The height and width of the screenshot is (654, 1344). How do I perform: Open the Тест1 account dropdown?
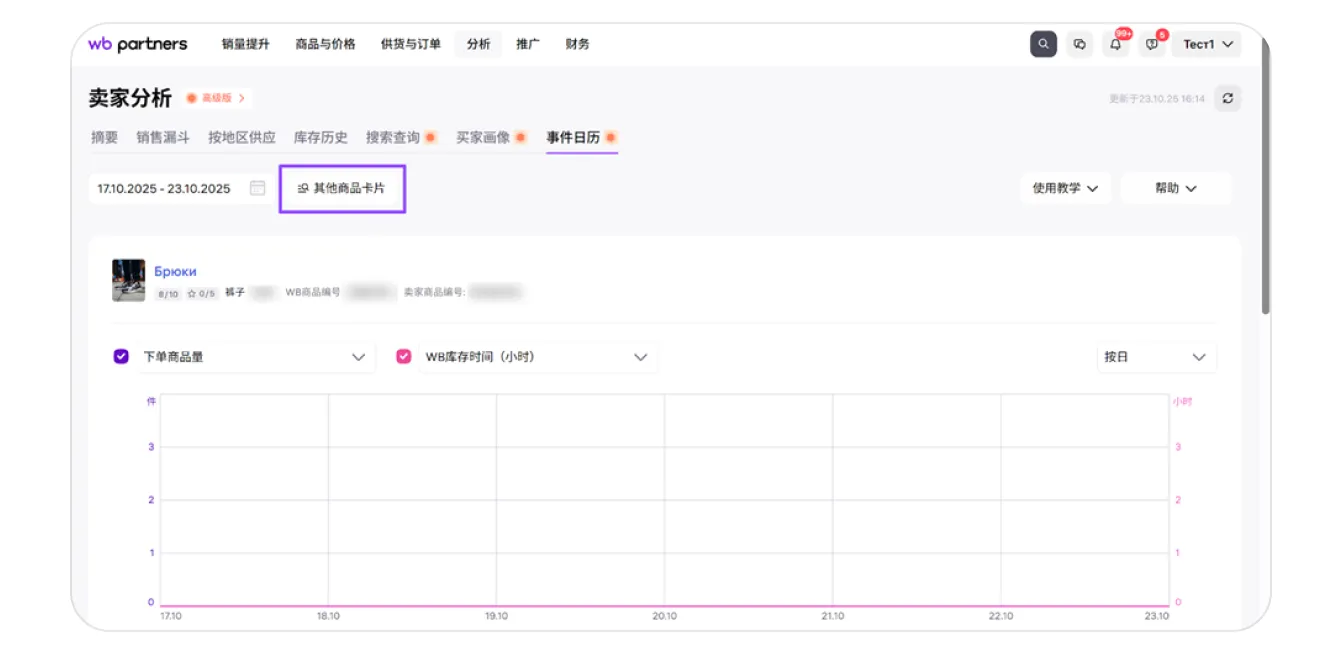tap(1207, 44)
